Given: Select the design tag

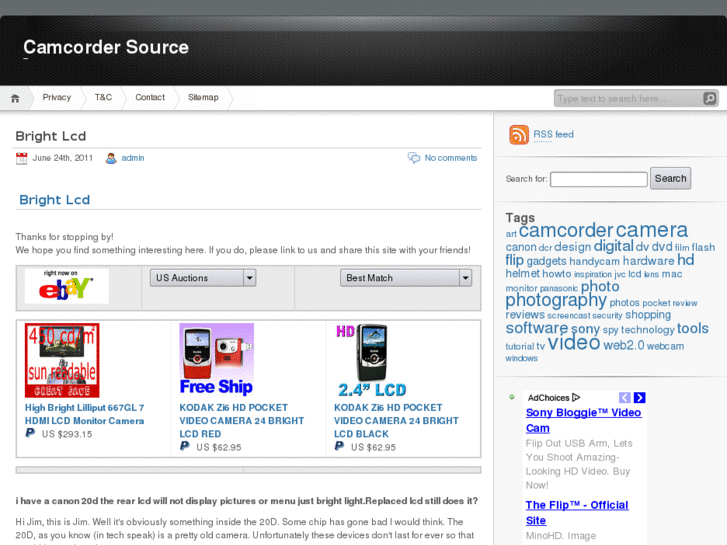Looking at the screenshot, I should click(573, 247).
